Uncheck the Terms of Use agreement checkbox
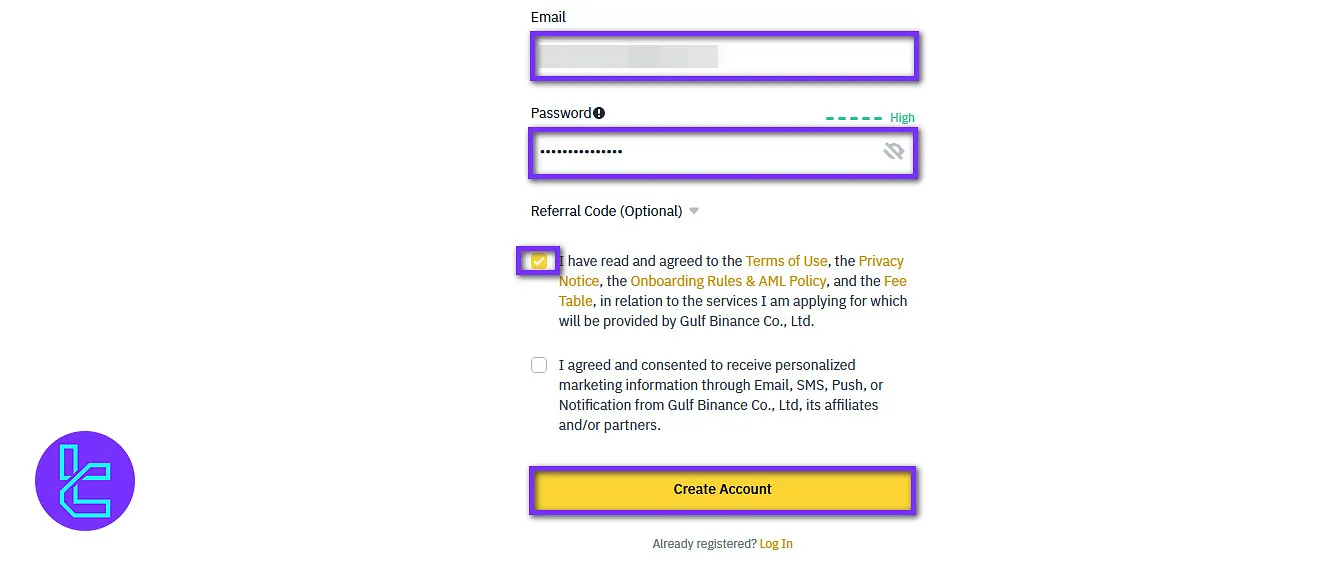 click(x=539, y=261)
